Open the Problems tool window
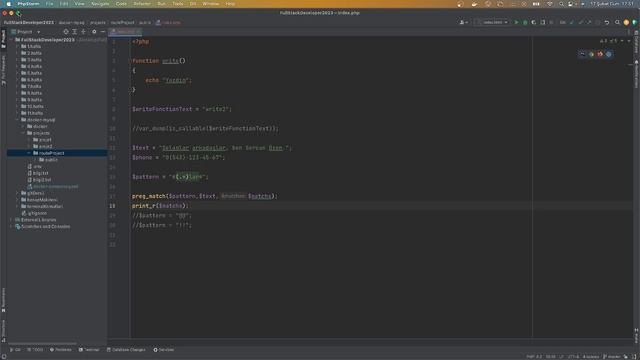The width and height of the screenshot is (640, 360). (x=61, y=350)
